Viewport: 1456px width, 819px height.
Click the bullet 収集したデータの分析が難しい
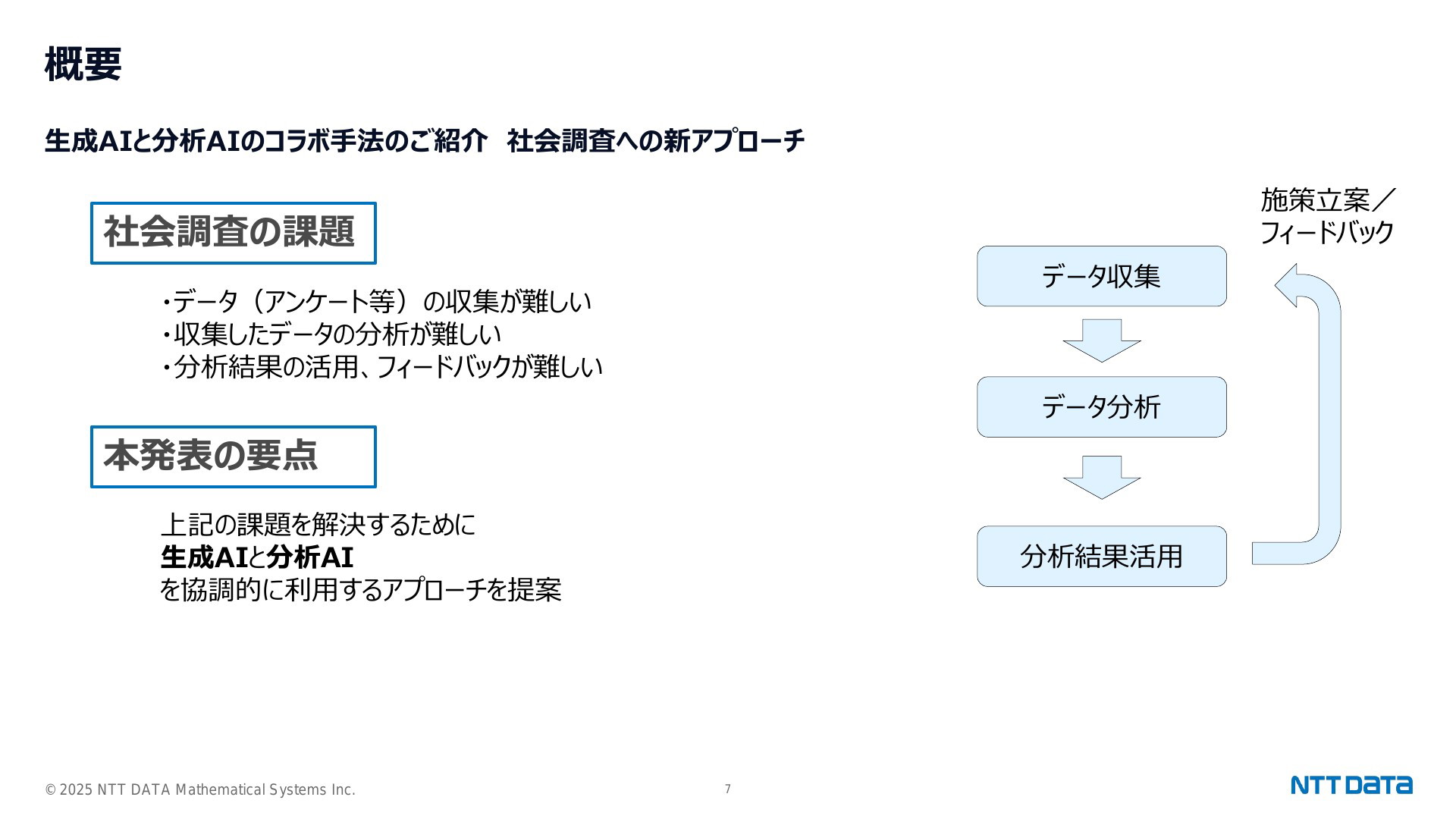tap(331, 334)
